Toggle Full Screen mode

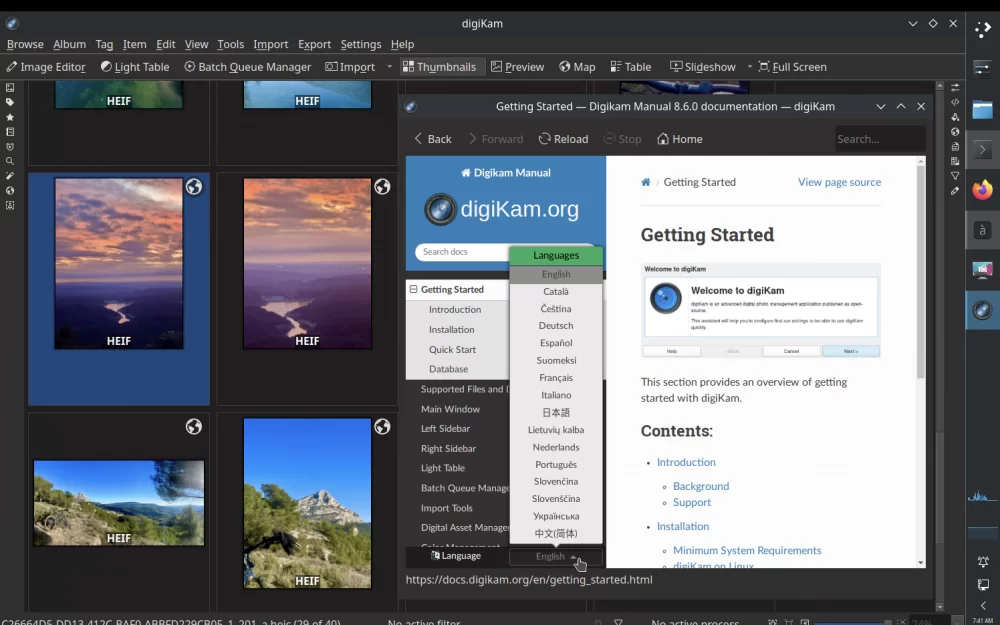click(x=792, y=67)
